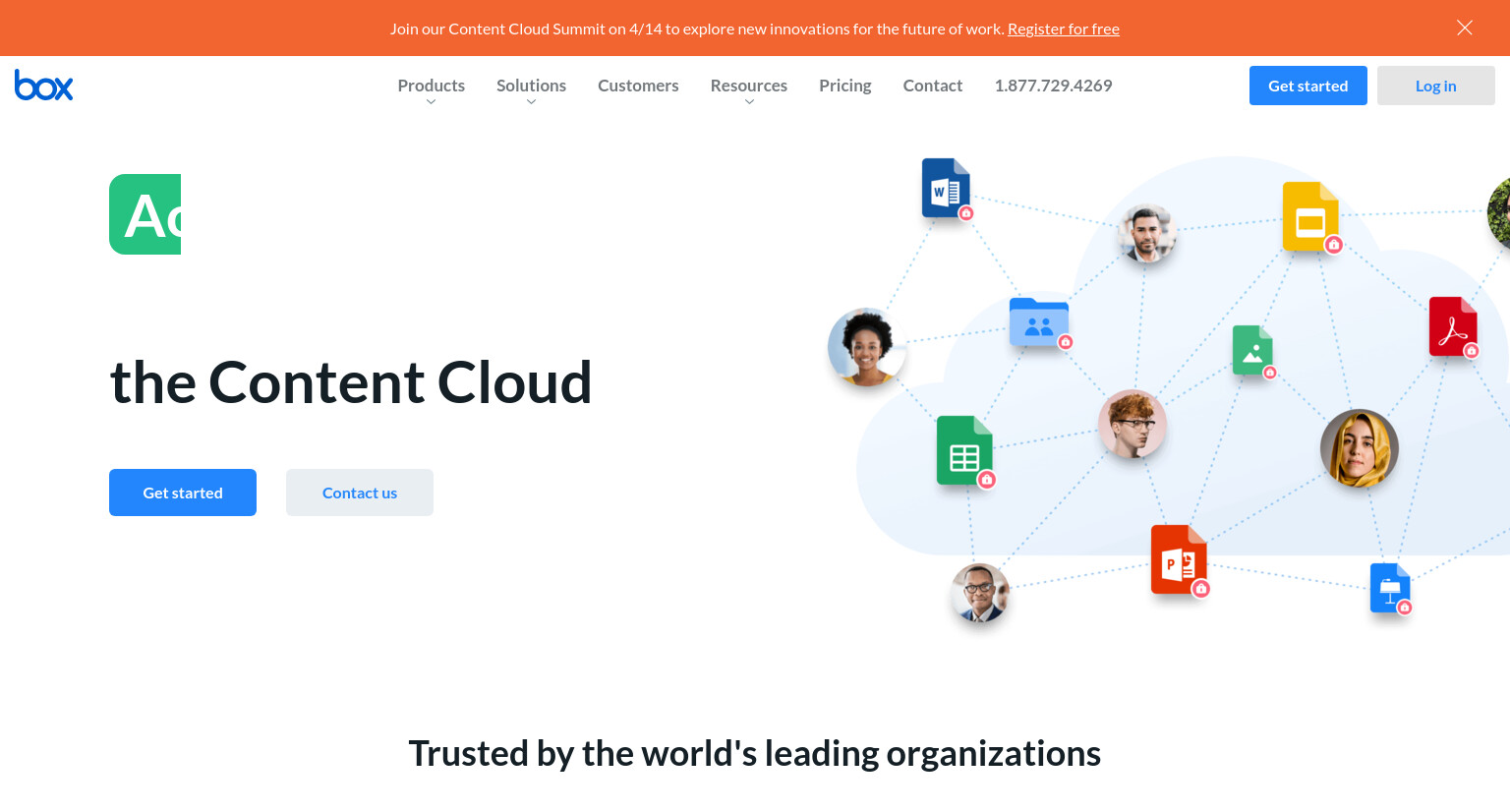Click the woman in yellow hijab avatar
The width and height of the screenshot is (1510, 812).
1360,448
